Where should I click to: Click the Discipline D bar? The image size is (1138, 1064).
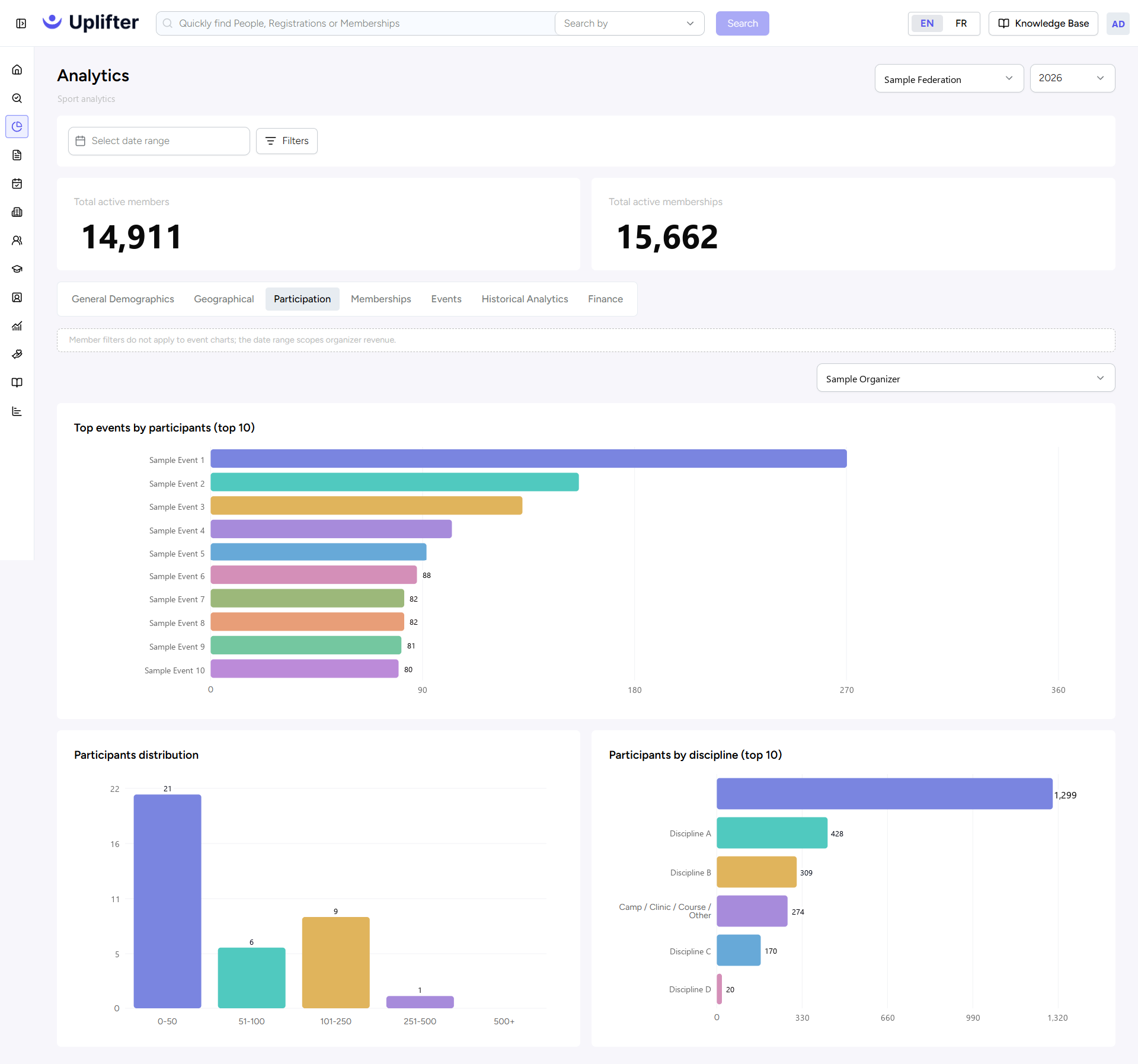[720, 989]
